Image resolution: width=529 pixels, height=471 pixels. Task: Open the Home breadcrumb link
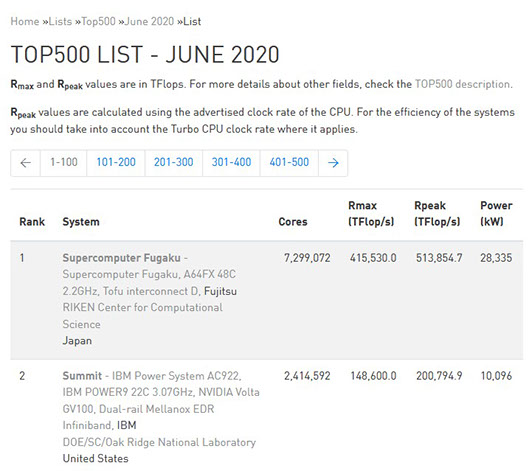click(x=25, y=22)
